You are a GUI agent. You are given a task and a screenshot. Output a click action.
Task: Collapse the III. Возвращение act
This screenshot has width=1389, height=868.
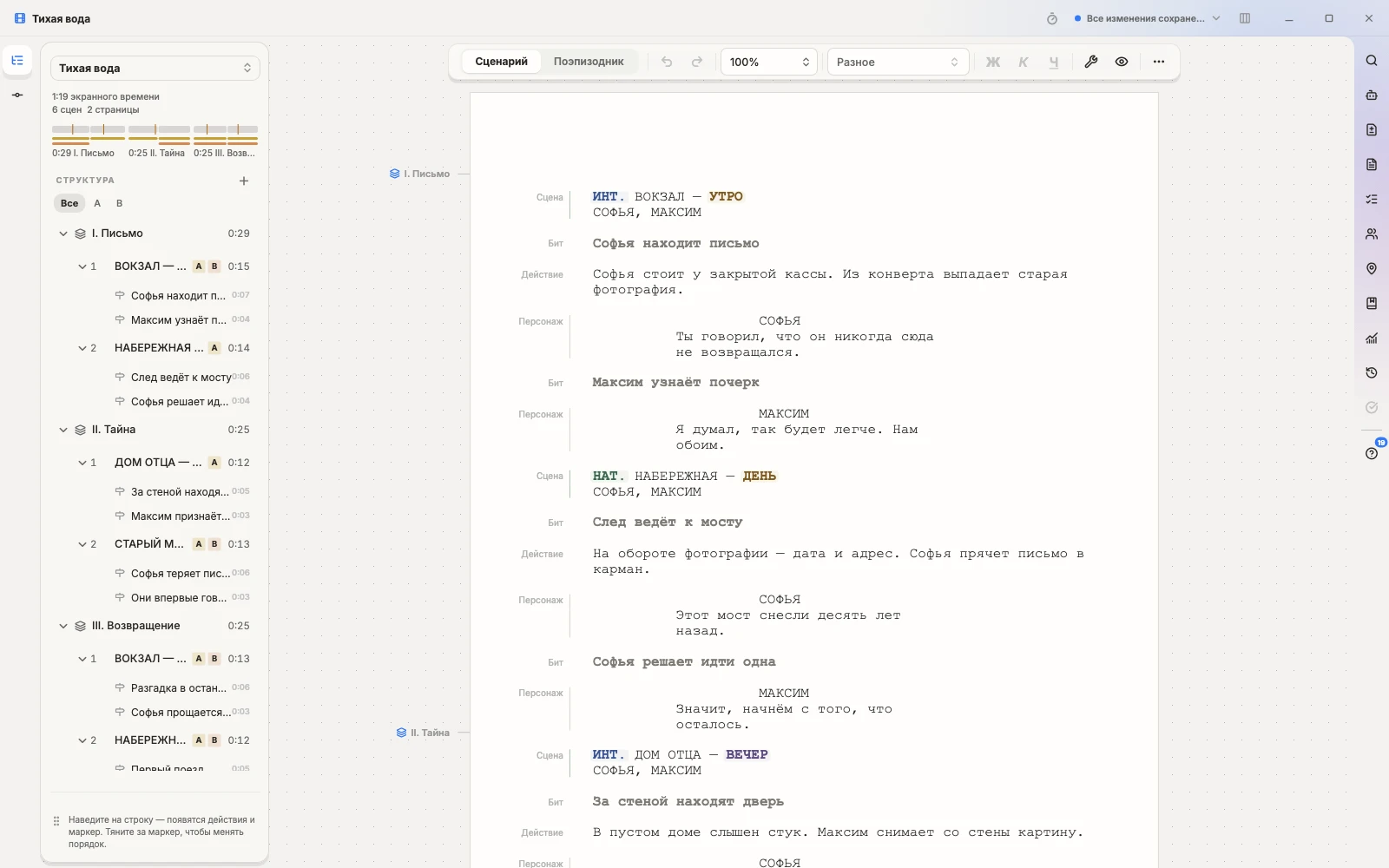coord(63,626)
